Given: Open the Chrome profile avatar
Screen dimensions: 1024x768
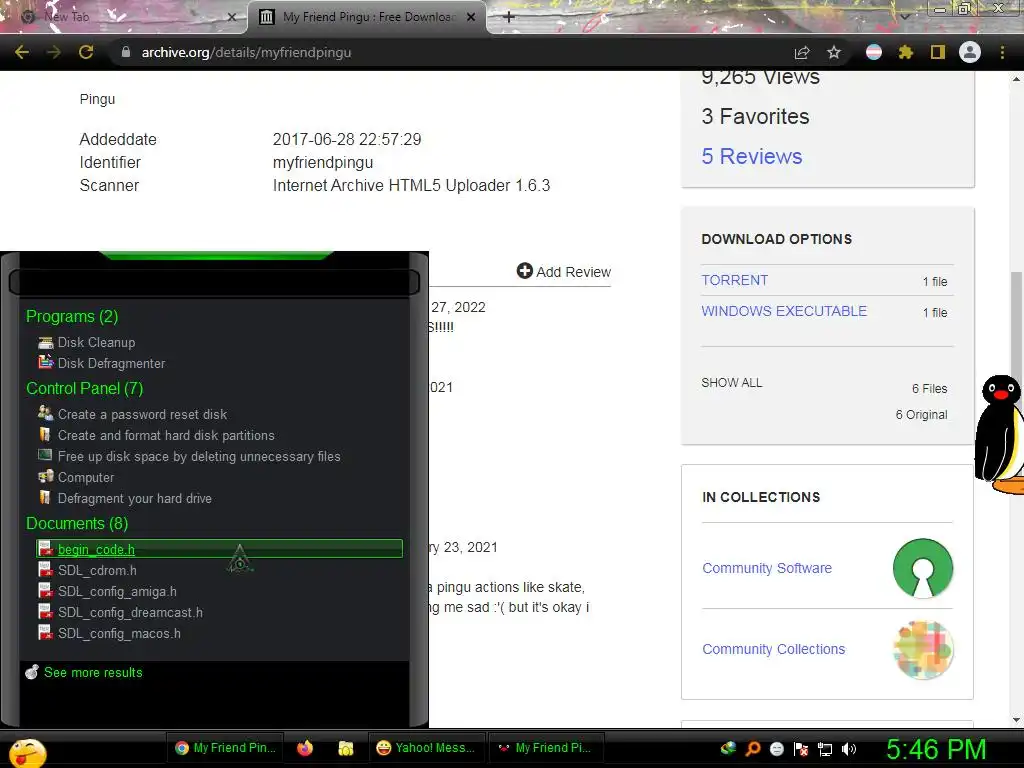Looking at the screenshot, I should point(970,52).
